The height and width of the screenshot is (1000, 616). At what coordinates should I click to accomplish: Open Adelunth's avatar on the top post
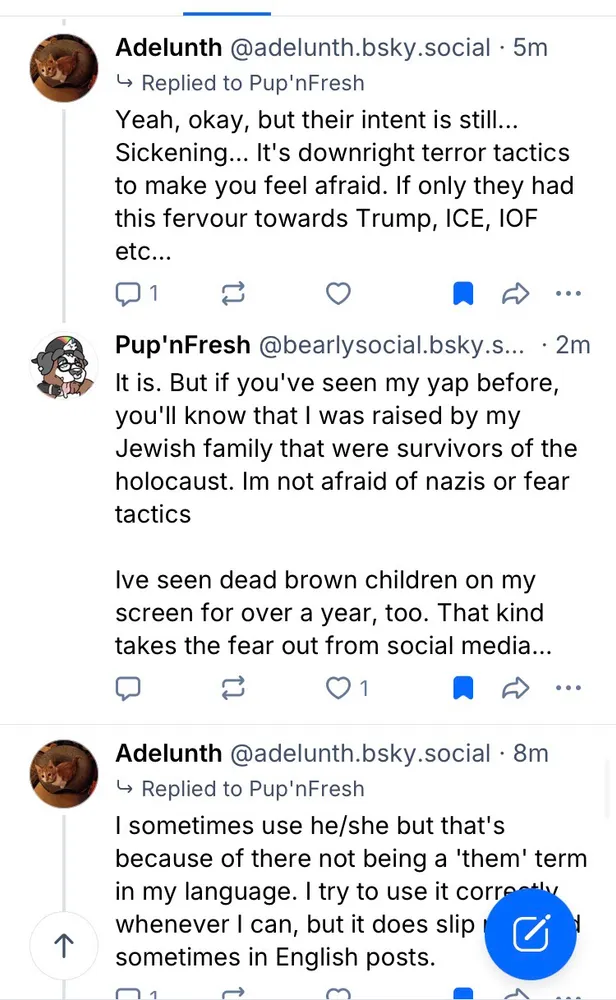[x=65, y=68]
